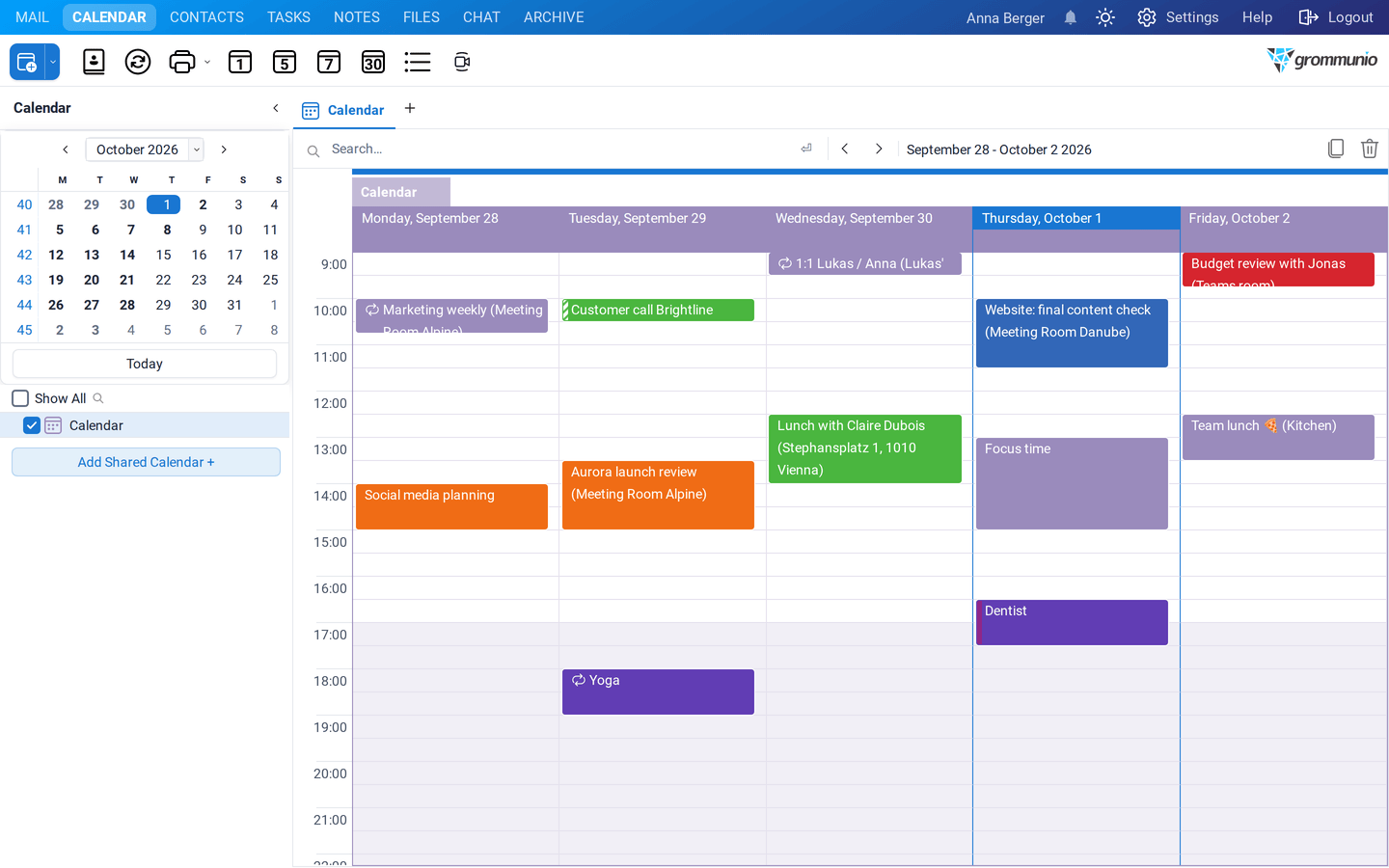Switch to five-day work week view icon
The height and width of the screenshot is (868, 1389).
(285, 62)
